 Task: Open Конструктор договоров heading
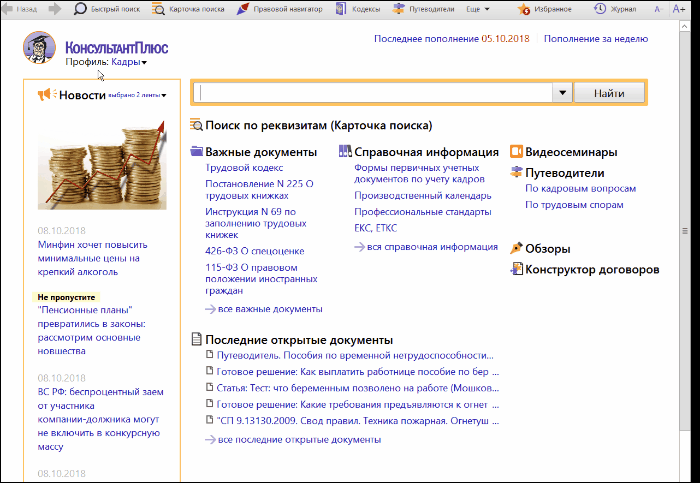[592, 269]
